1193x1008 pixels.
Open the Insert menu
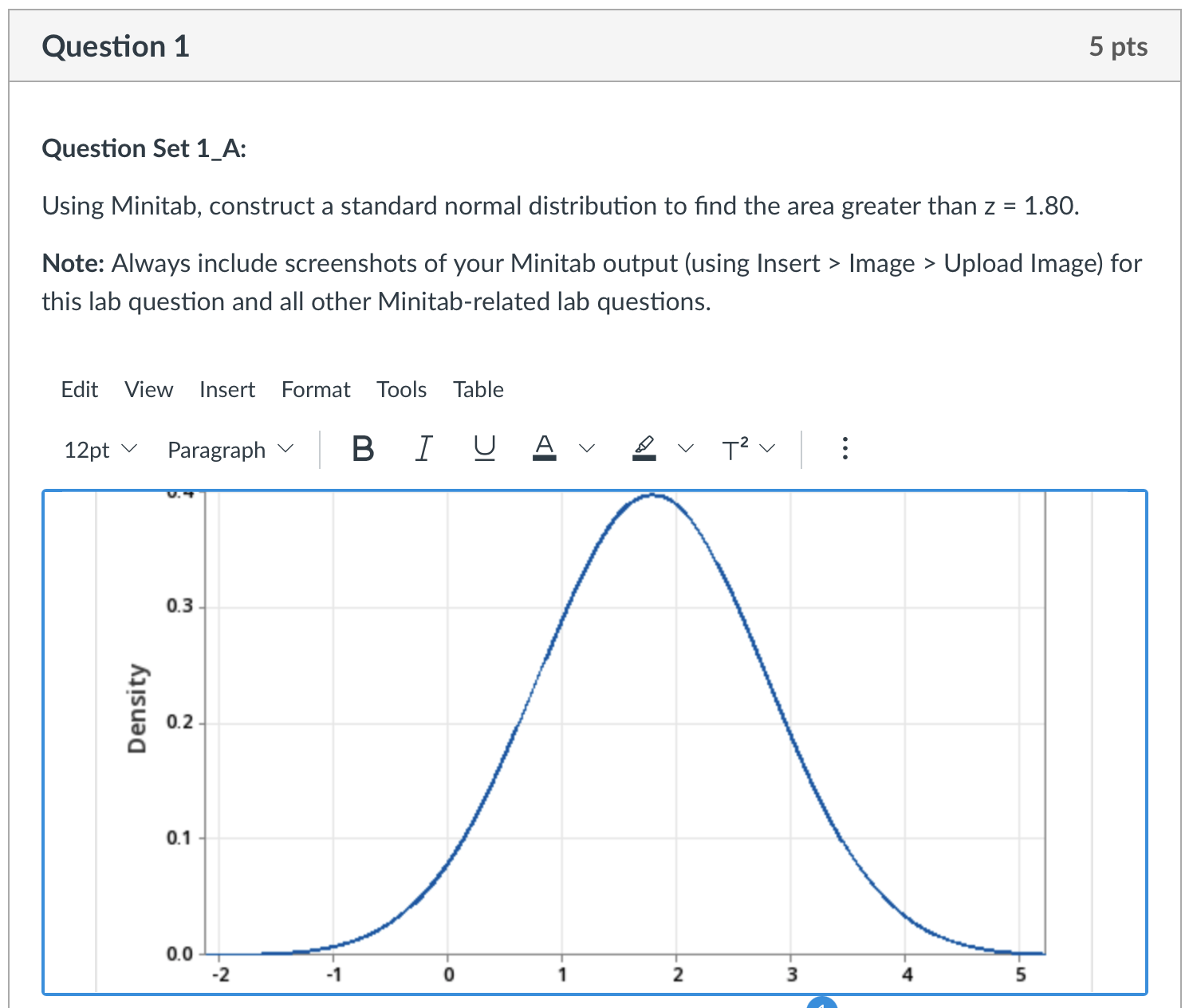coord(226,389)
